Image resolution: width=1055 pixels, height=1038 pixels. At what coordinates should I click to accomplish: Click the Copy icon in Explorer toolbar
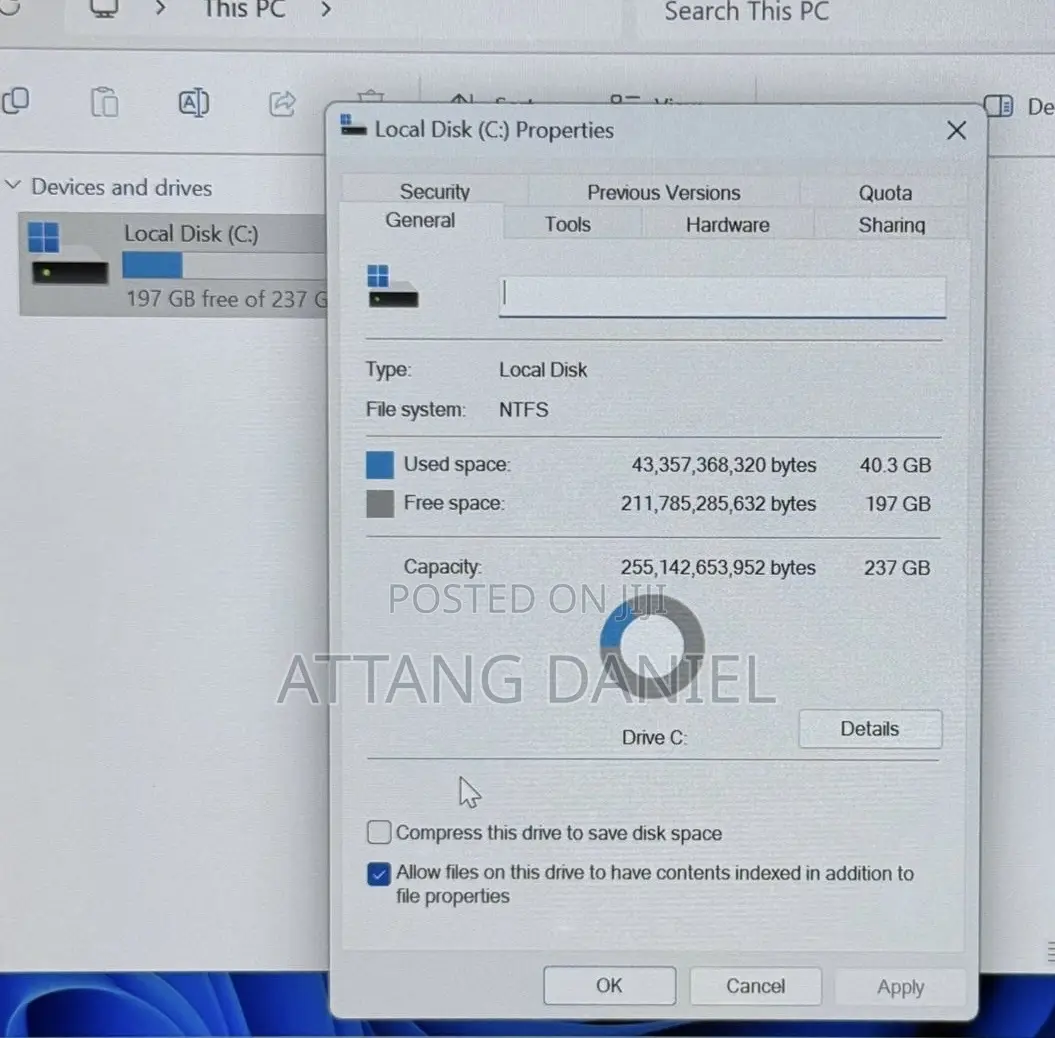15,102
